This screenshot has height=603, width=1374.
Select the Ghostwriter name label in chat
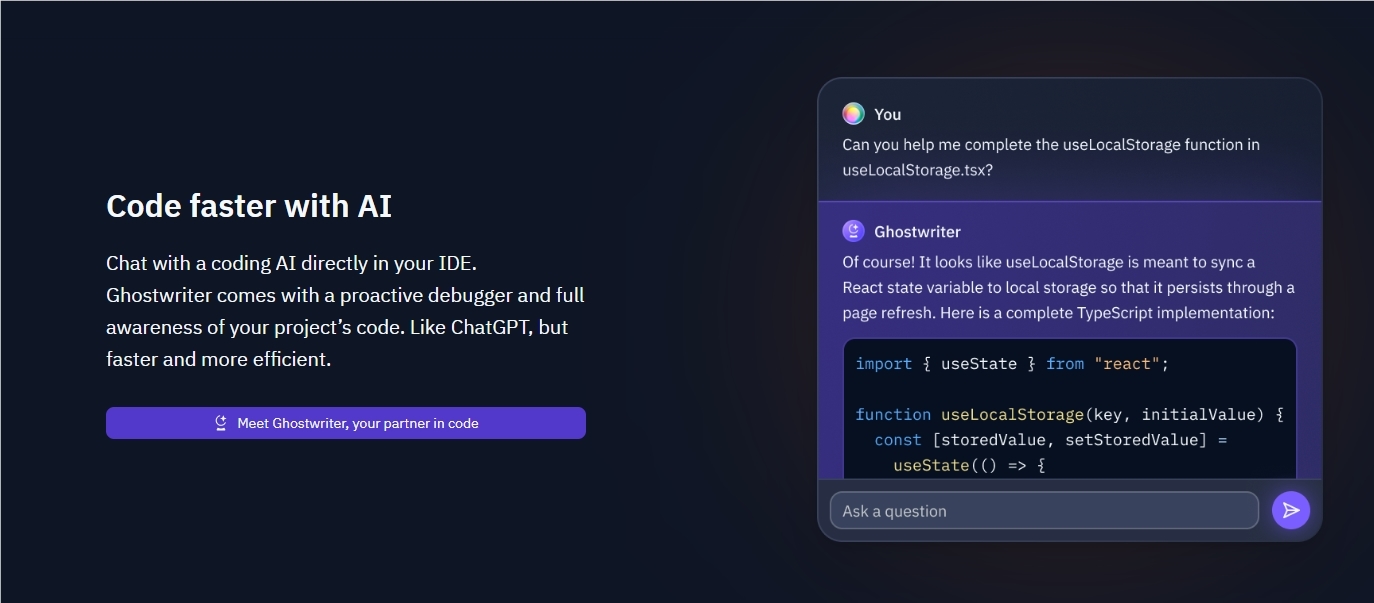coord(917,232)
